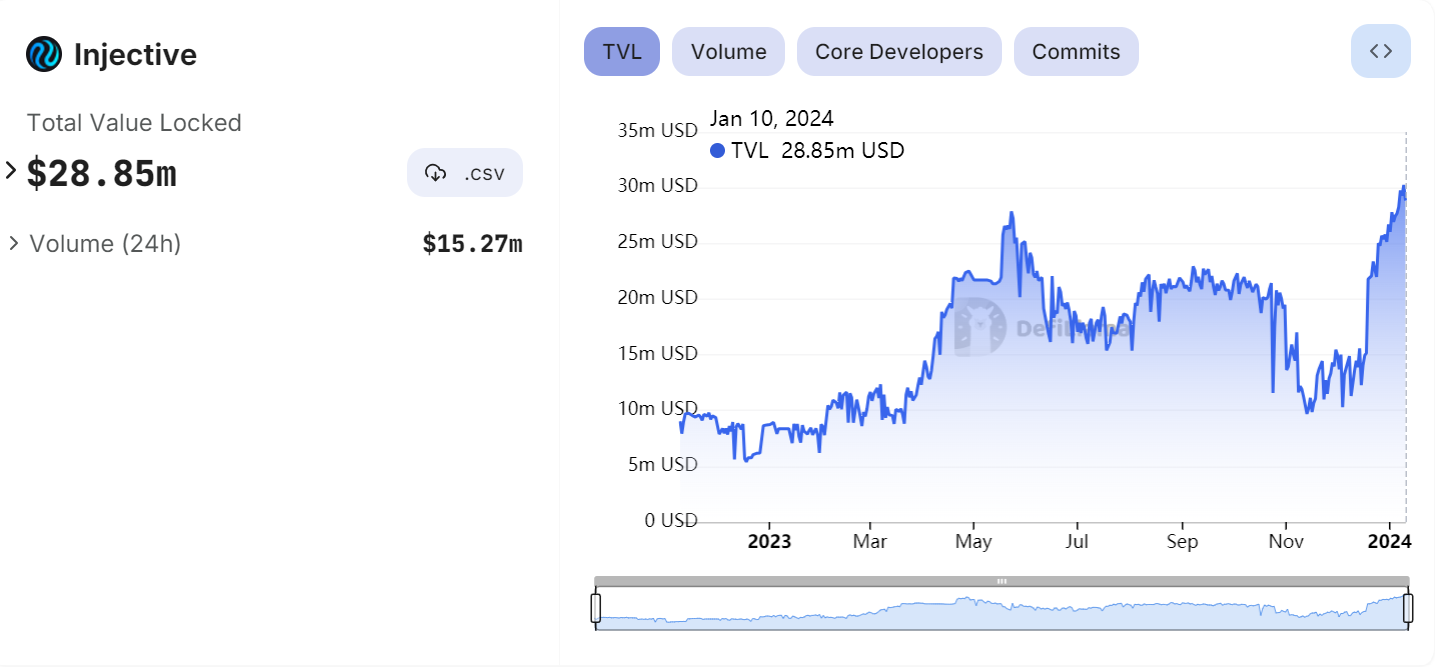Click the blue TVL legend dot
The image size is (1435, 667).
[x=716, y=151]
